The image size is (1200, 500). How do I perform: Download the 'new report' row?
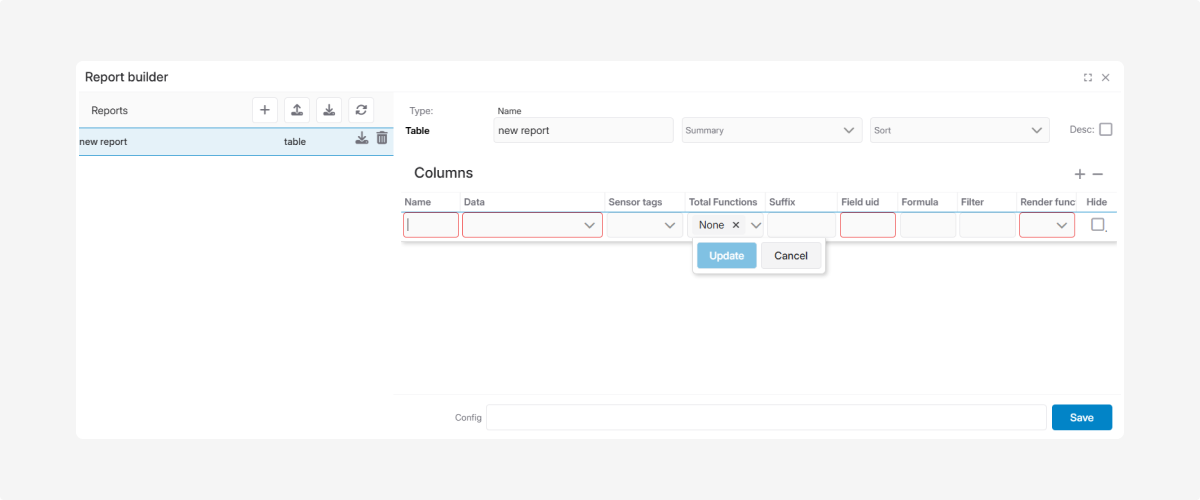(x=362, y=139)
